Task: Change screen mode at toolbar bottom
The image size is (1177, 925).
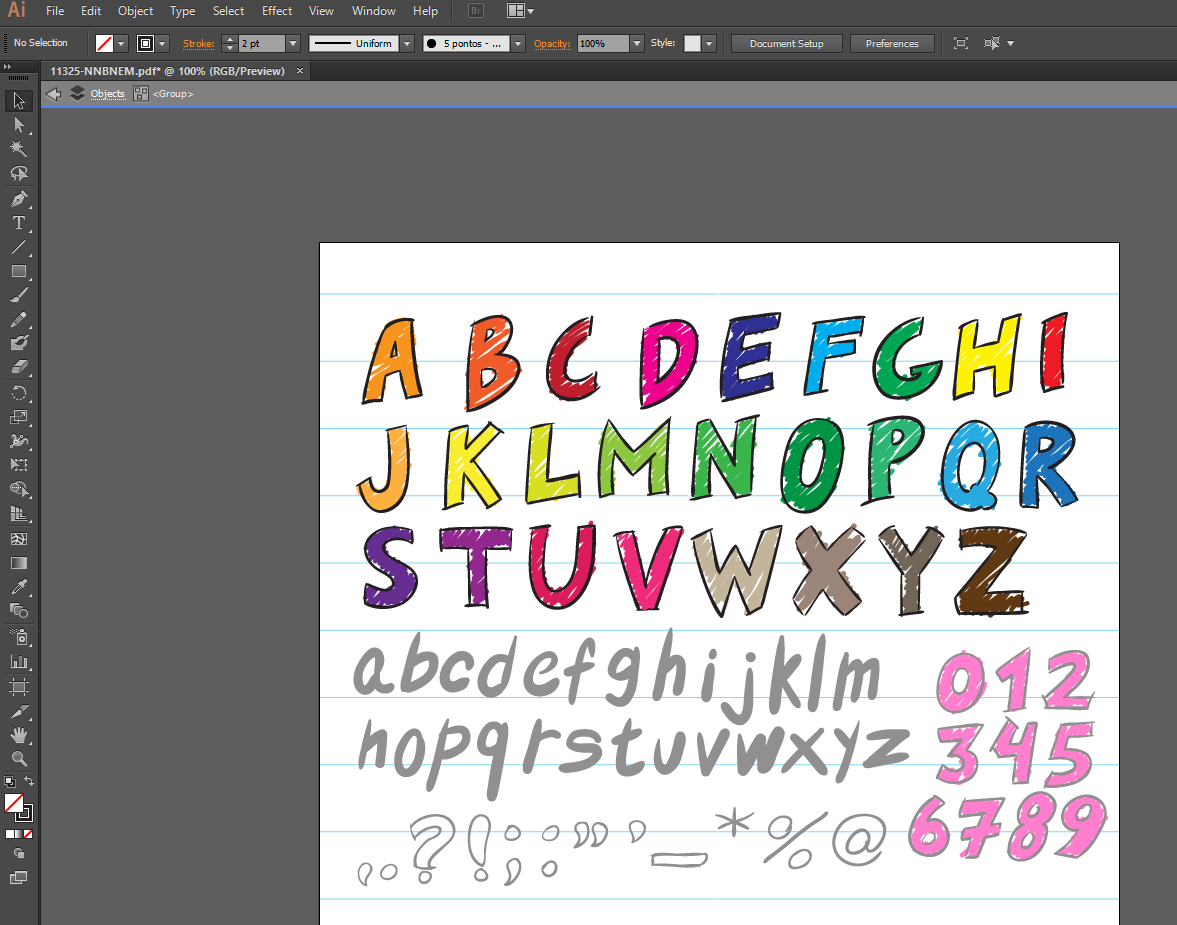Action: click(18, 878)
